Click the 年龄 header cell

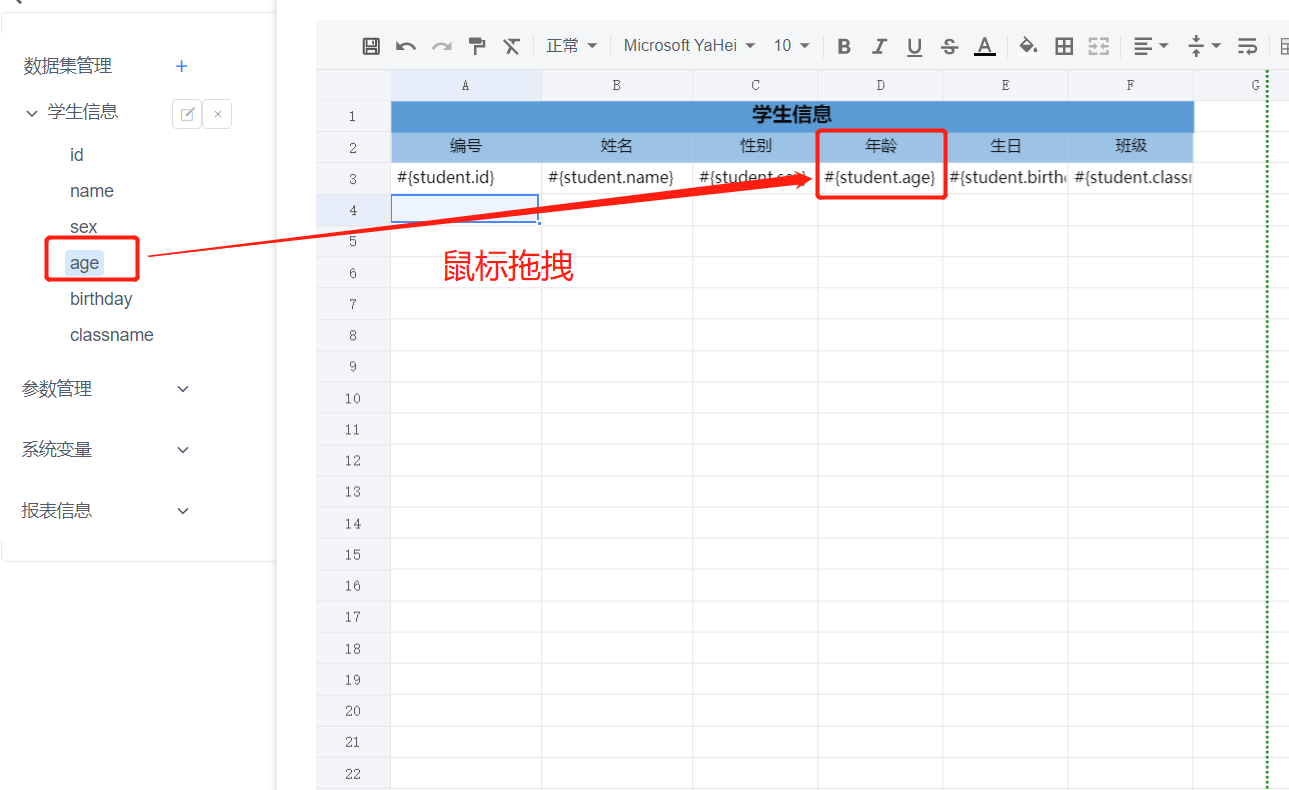(880, 147)
